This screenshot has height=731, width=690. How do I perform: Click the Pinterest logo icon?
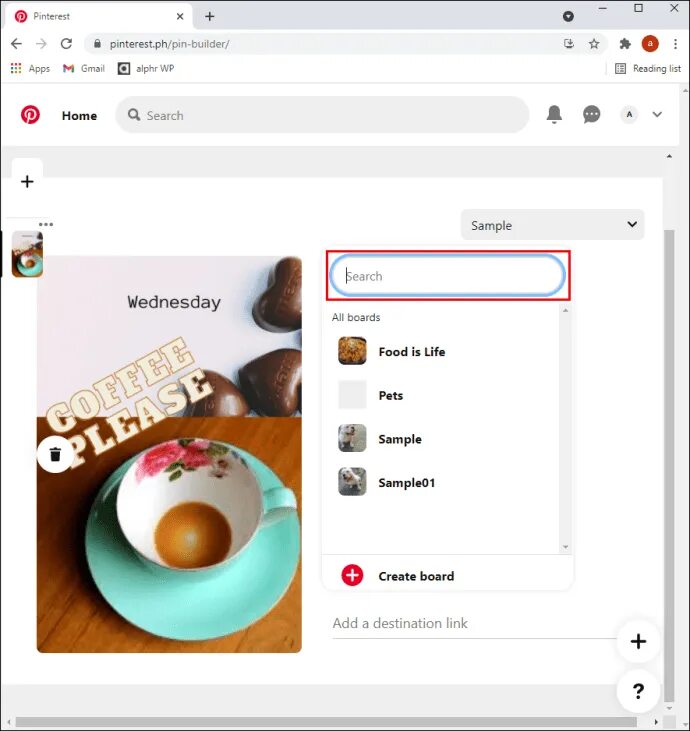click(x=30, y=115)
